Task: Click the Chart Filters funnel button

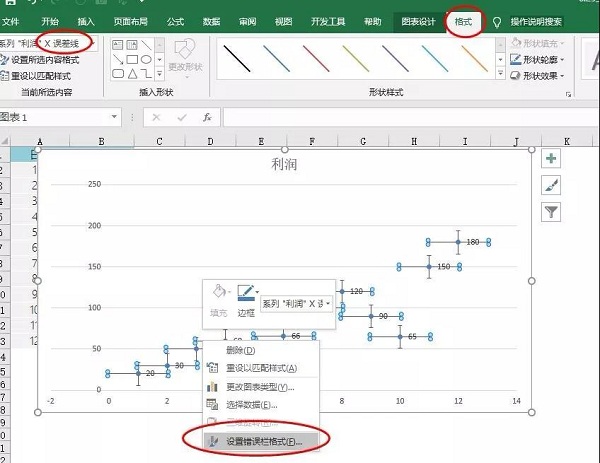Action: (551, 212)
